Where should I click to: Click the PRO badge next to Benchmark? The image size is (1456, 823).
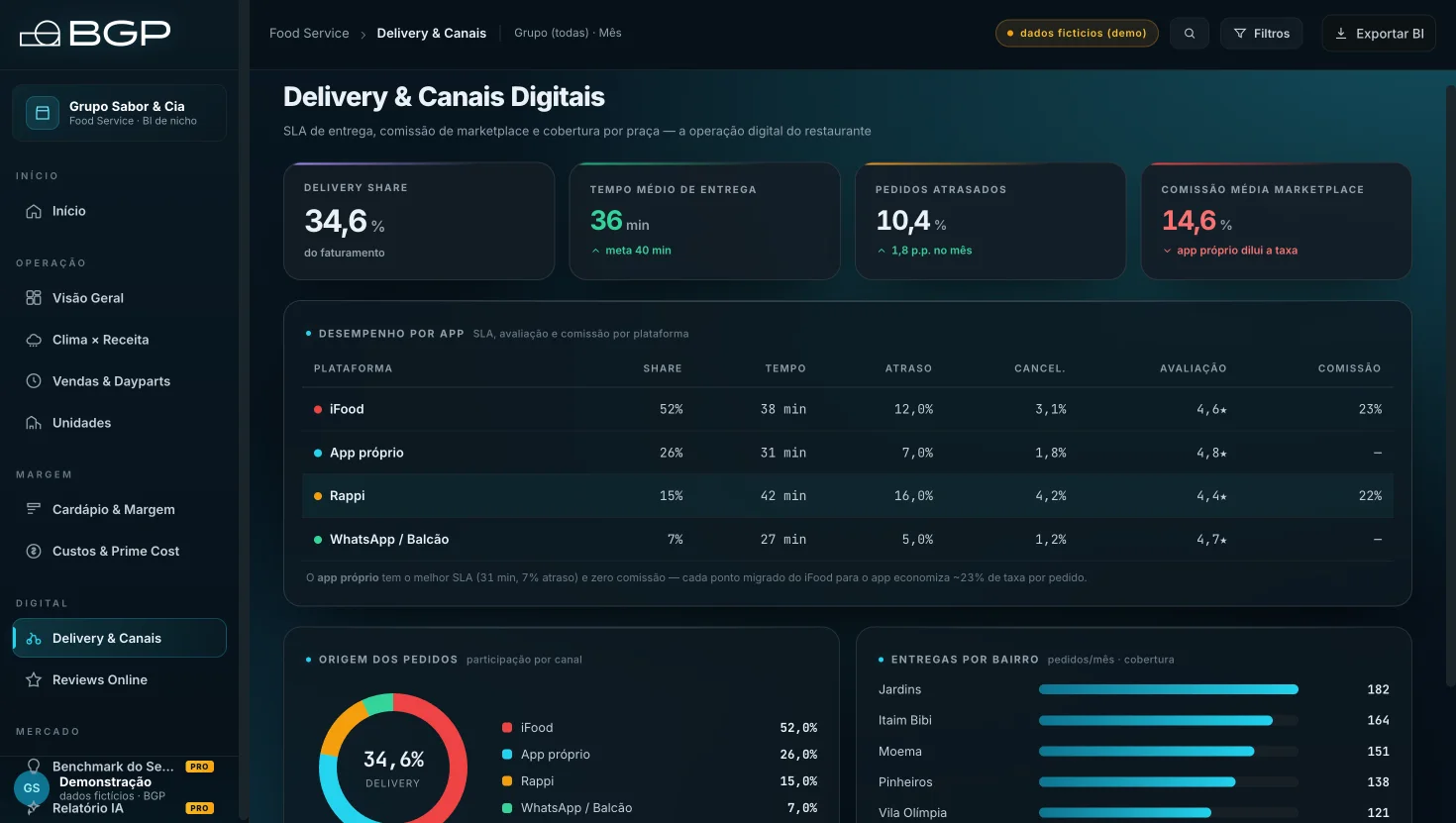(x=200, y=767)
